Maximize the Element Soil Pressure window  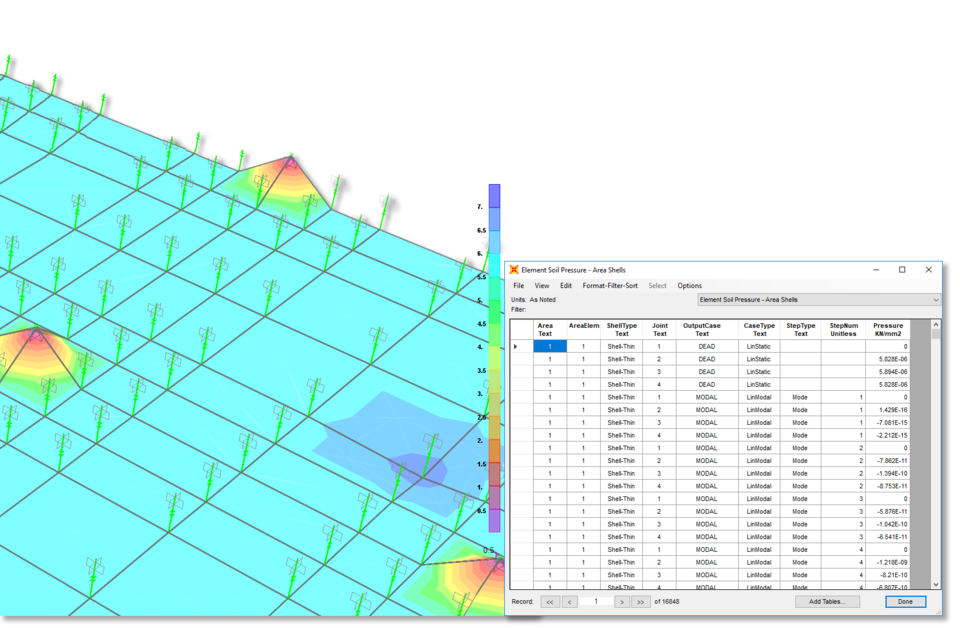pyautogui.click(x=902, y=270)
